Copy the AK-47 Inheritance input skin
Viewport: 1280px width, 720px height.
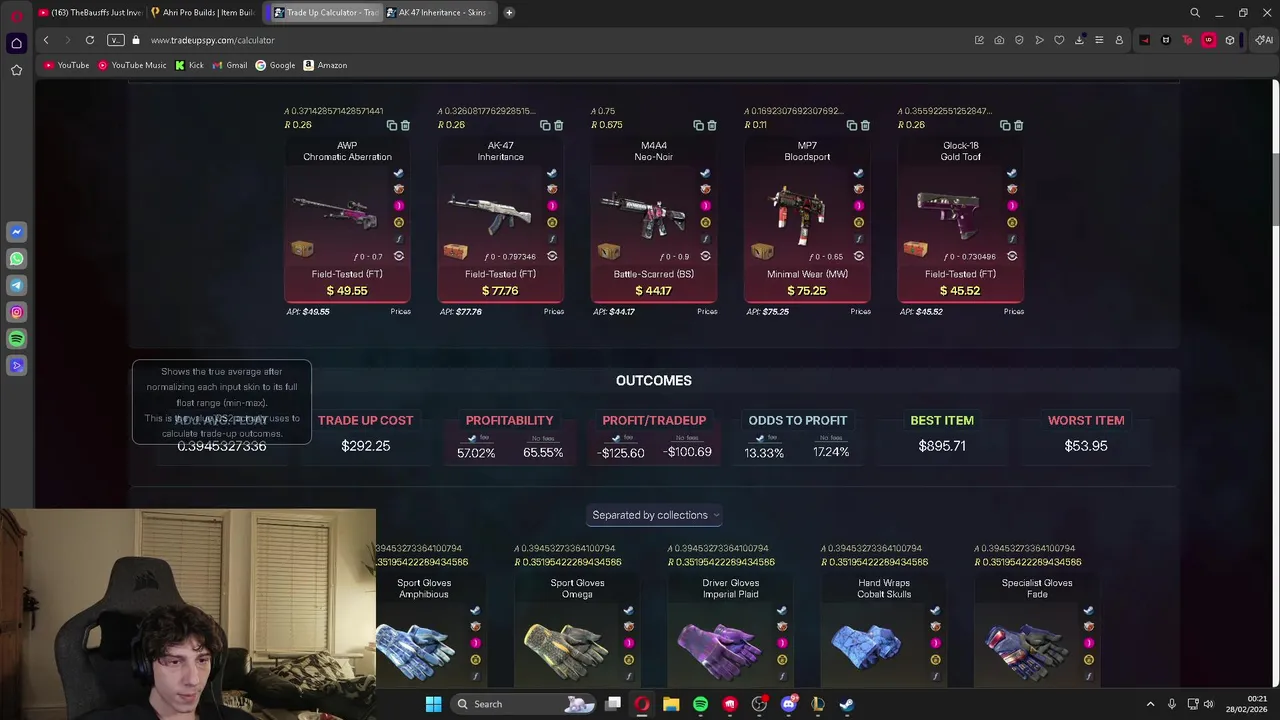coord(545,125)
